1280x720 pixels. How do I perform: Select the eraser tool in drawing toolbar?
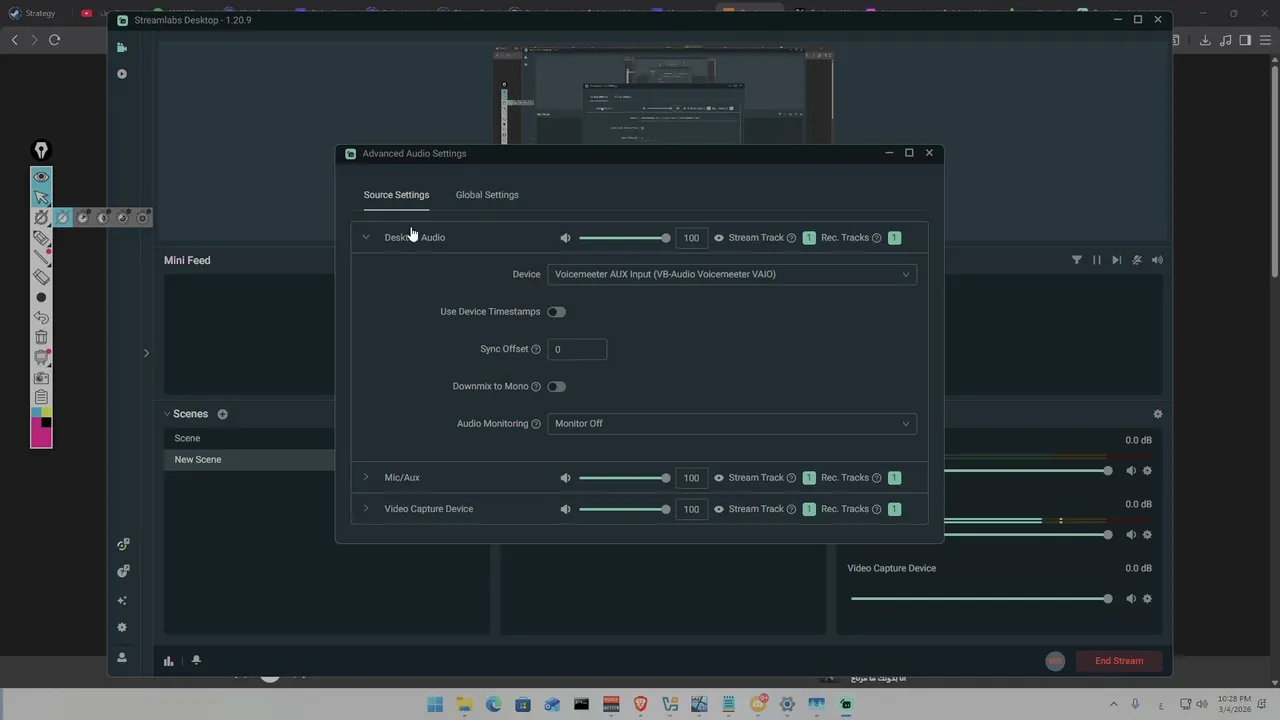click(x=41, y=277)
